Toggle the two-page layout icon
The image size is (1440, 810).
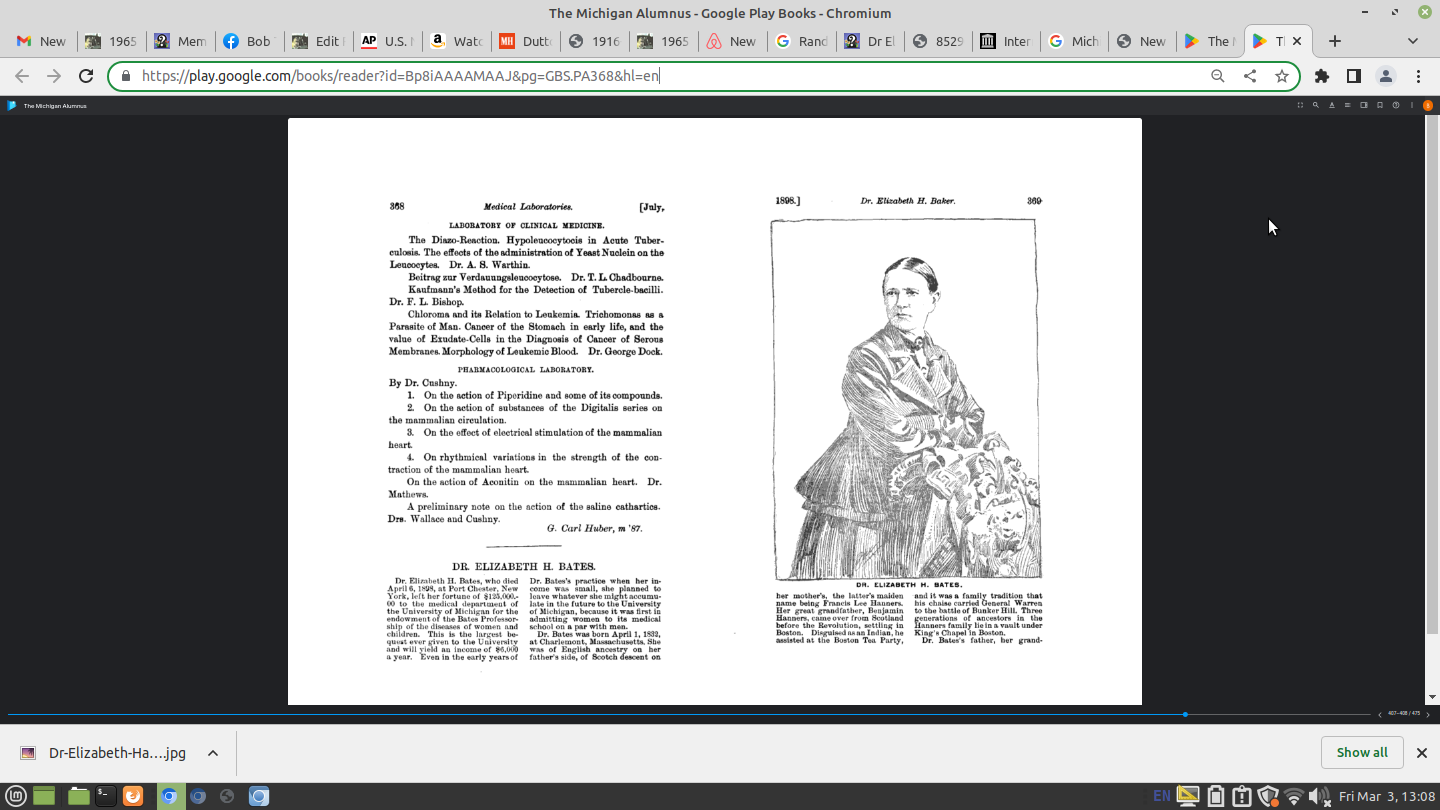click(1364, 105)
